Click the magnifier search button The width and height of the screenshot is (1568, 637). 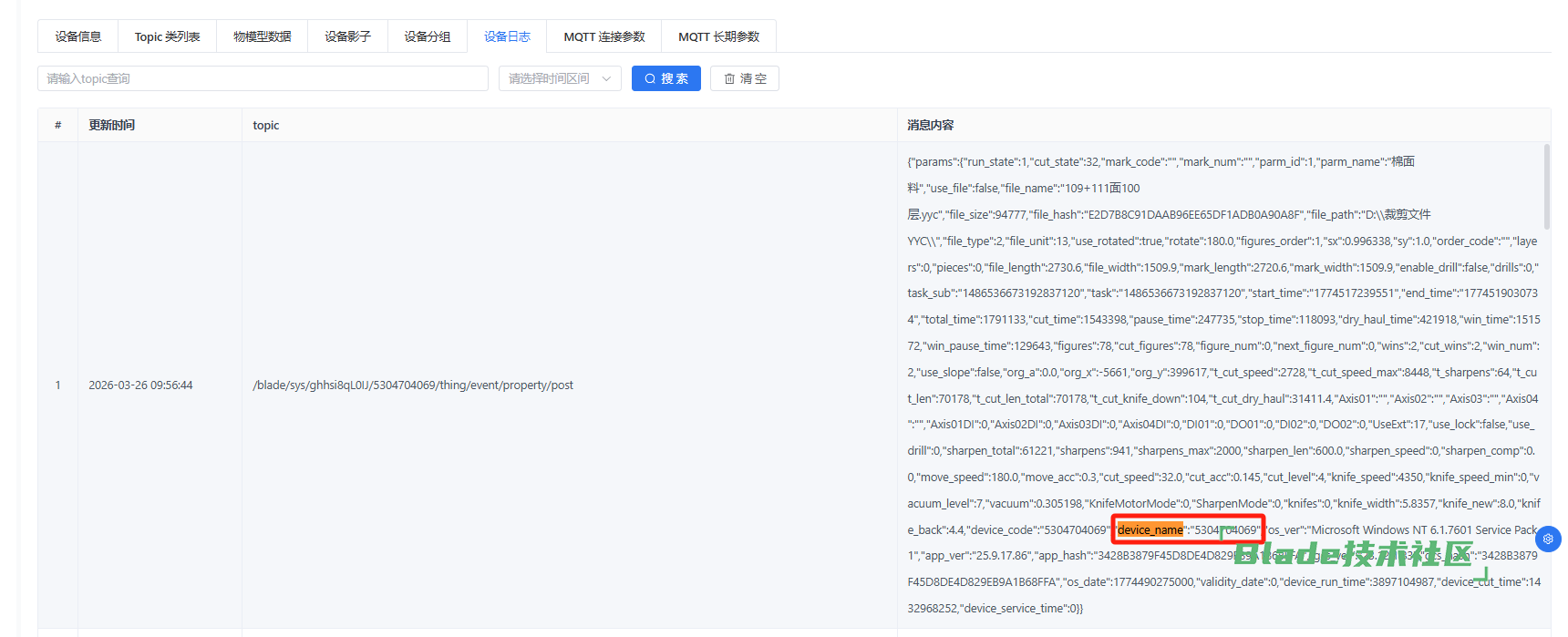click(x=665, y=78)
